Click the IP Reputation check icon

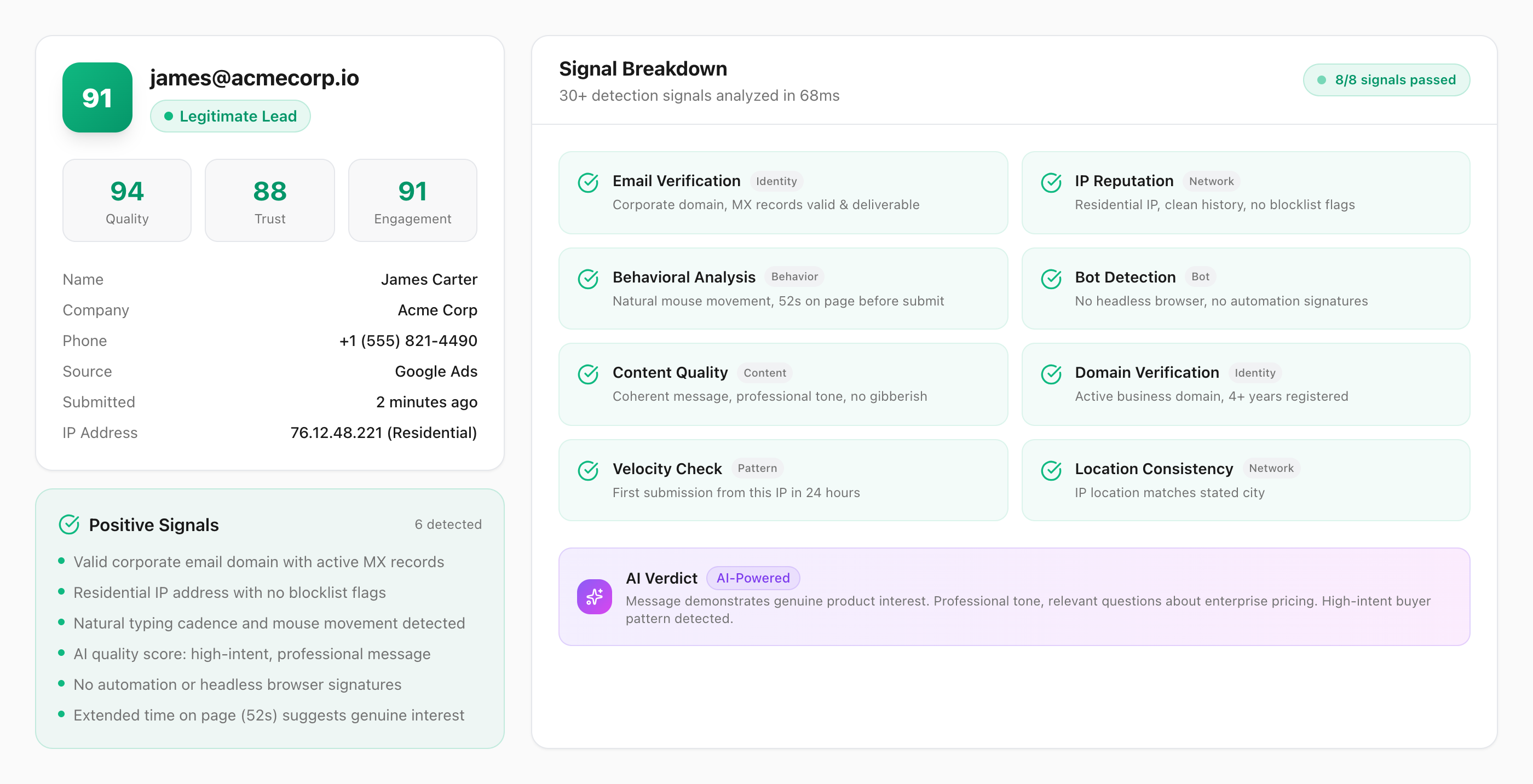tap(1051, 183)
